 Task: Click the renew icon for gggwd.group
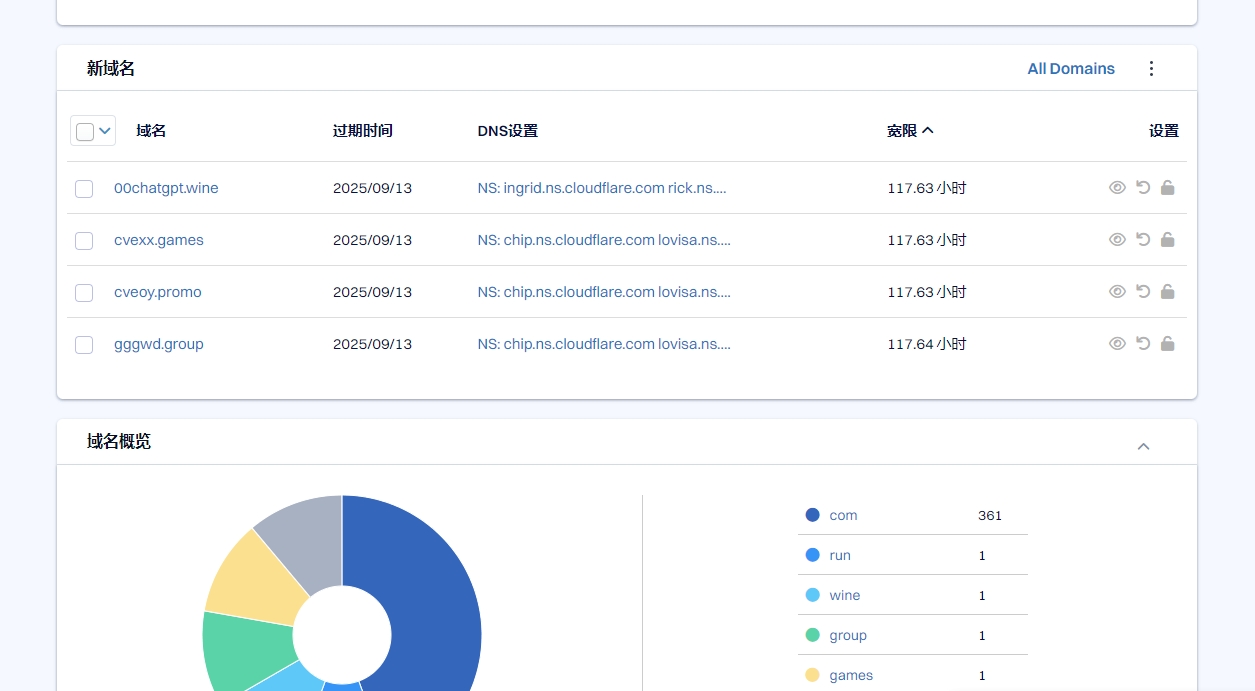[1143, 343]
